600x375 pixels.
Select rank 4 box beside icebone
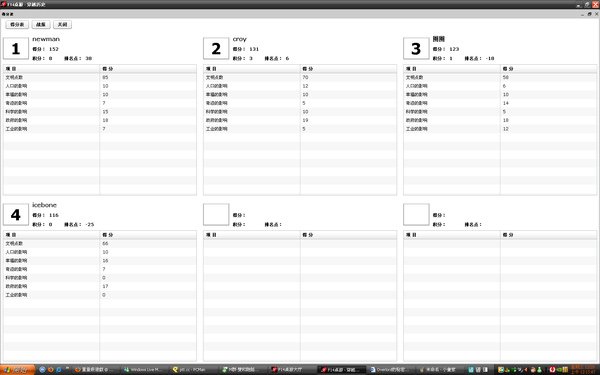16,215
